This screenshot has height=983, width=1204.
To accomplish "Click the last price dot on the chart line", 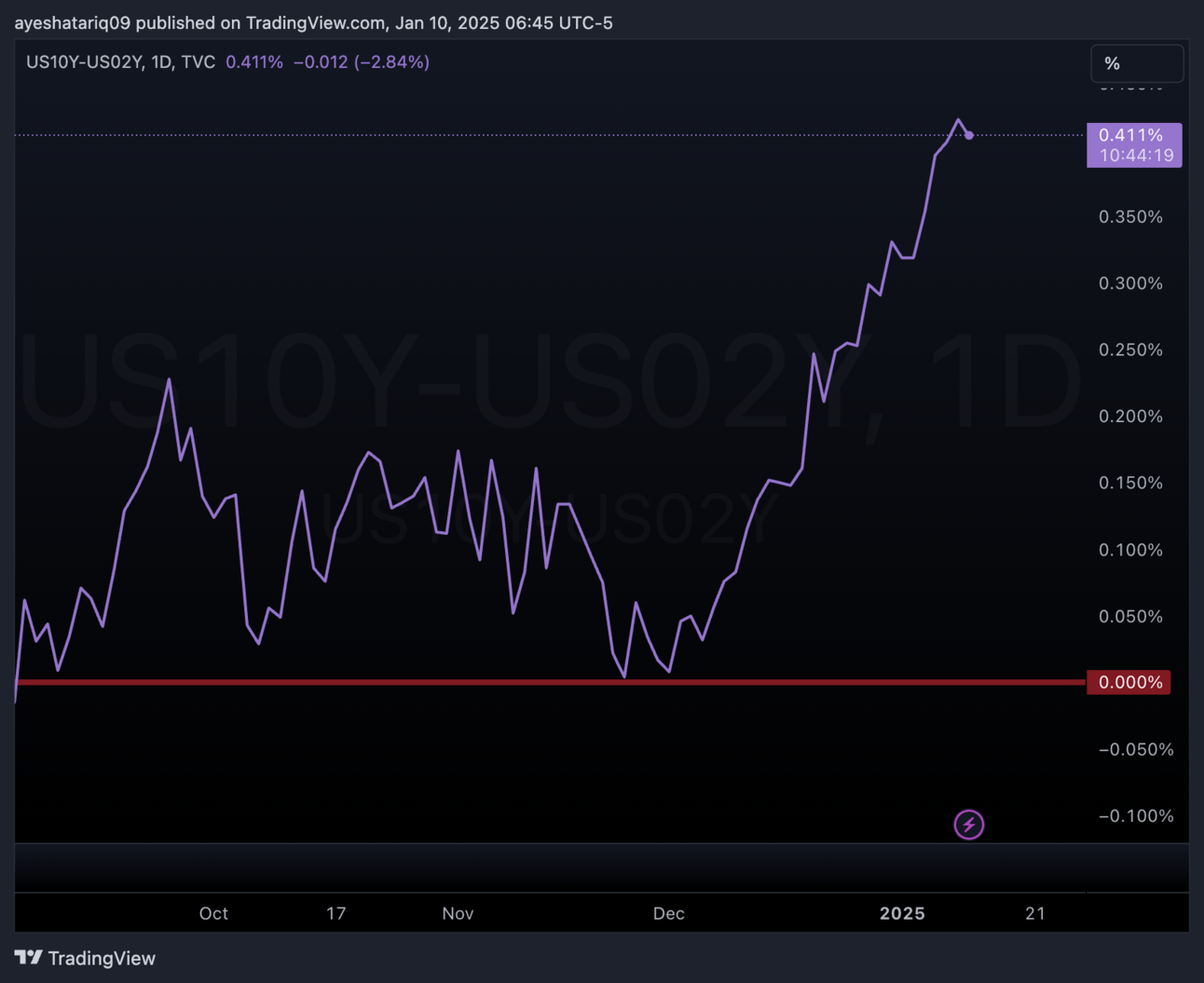I will [969, 136].
